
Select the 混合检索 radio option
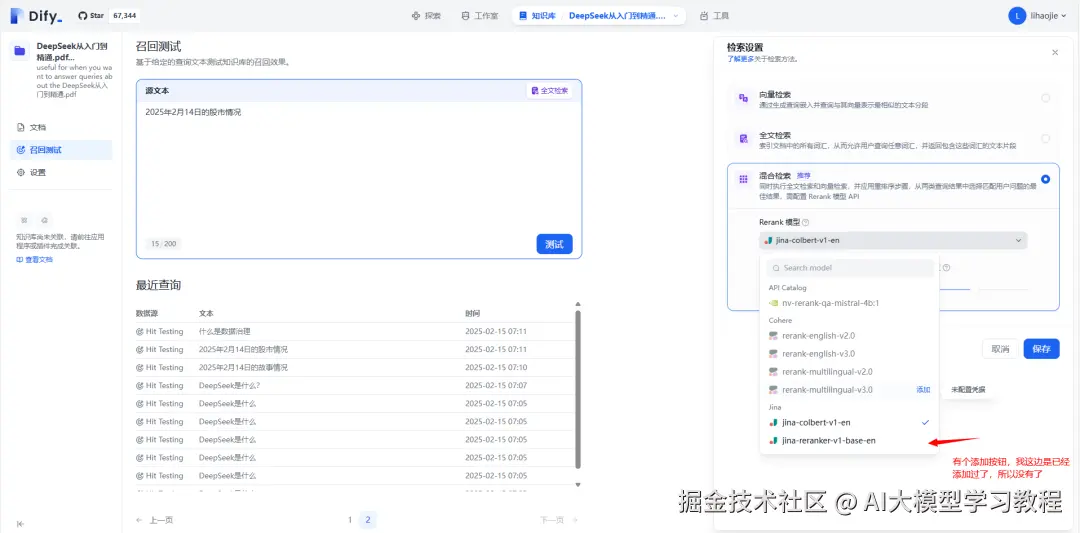1046,179
